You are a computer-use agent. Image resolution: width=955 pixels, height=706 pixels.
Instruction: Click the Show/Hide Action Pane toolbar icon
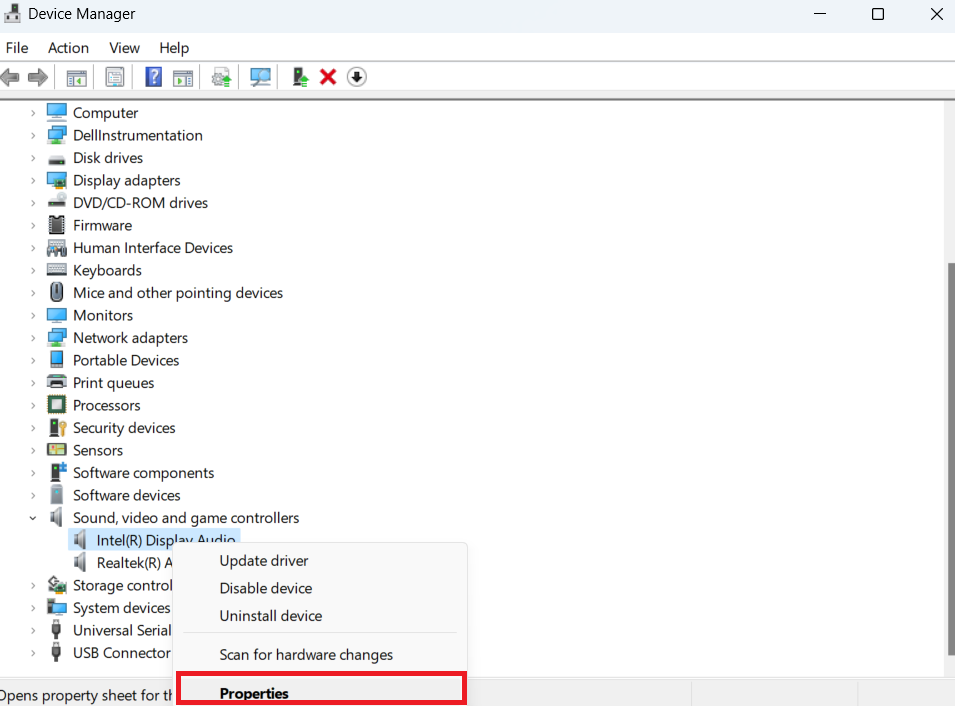pos(183,78)
